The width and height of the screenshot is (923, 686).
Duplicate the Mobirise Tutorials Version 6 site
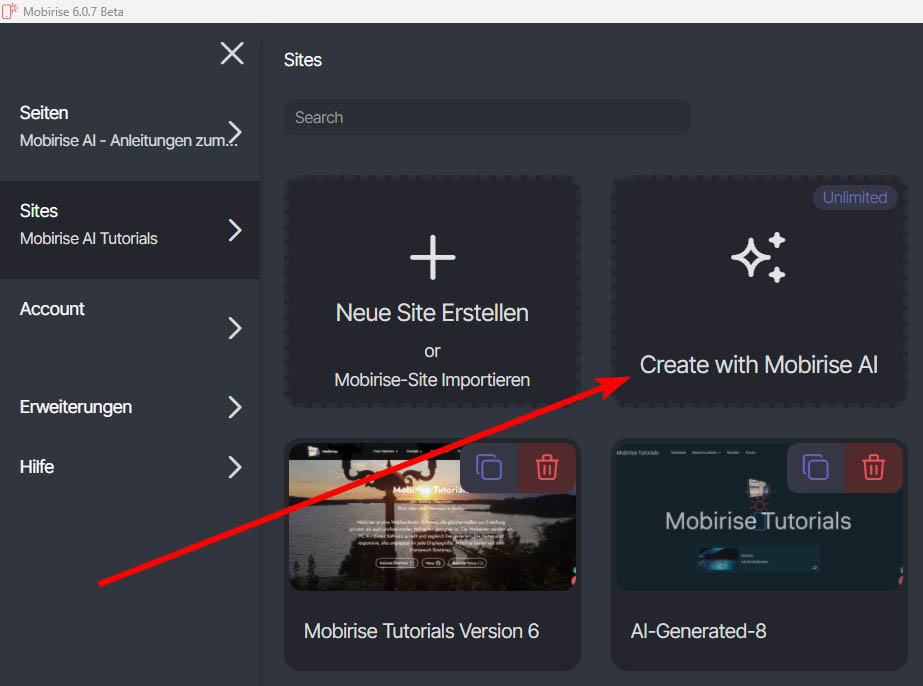[489, 468]
